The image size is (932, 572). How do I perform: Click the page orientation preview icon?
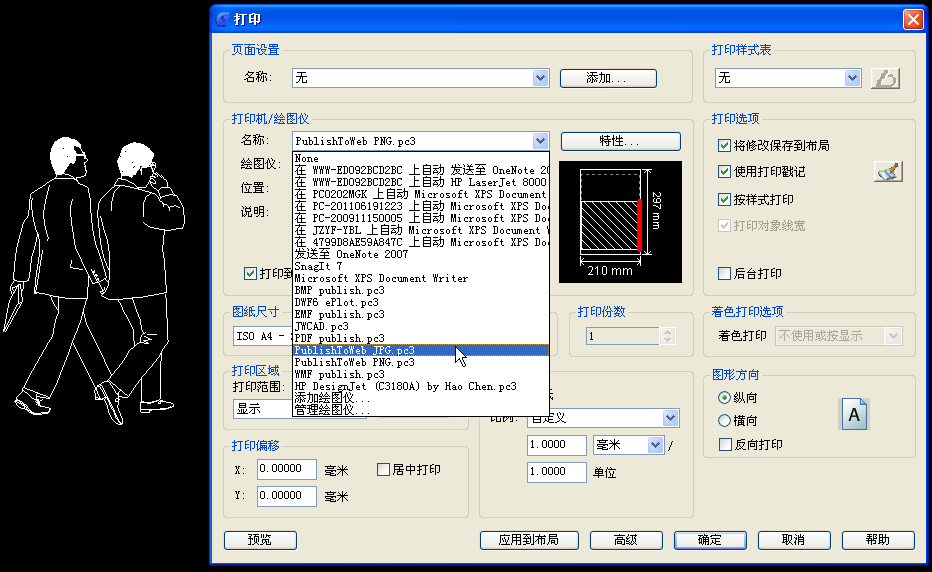[854, 414]
